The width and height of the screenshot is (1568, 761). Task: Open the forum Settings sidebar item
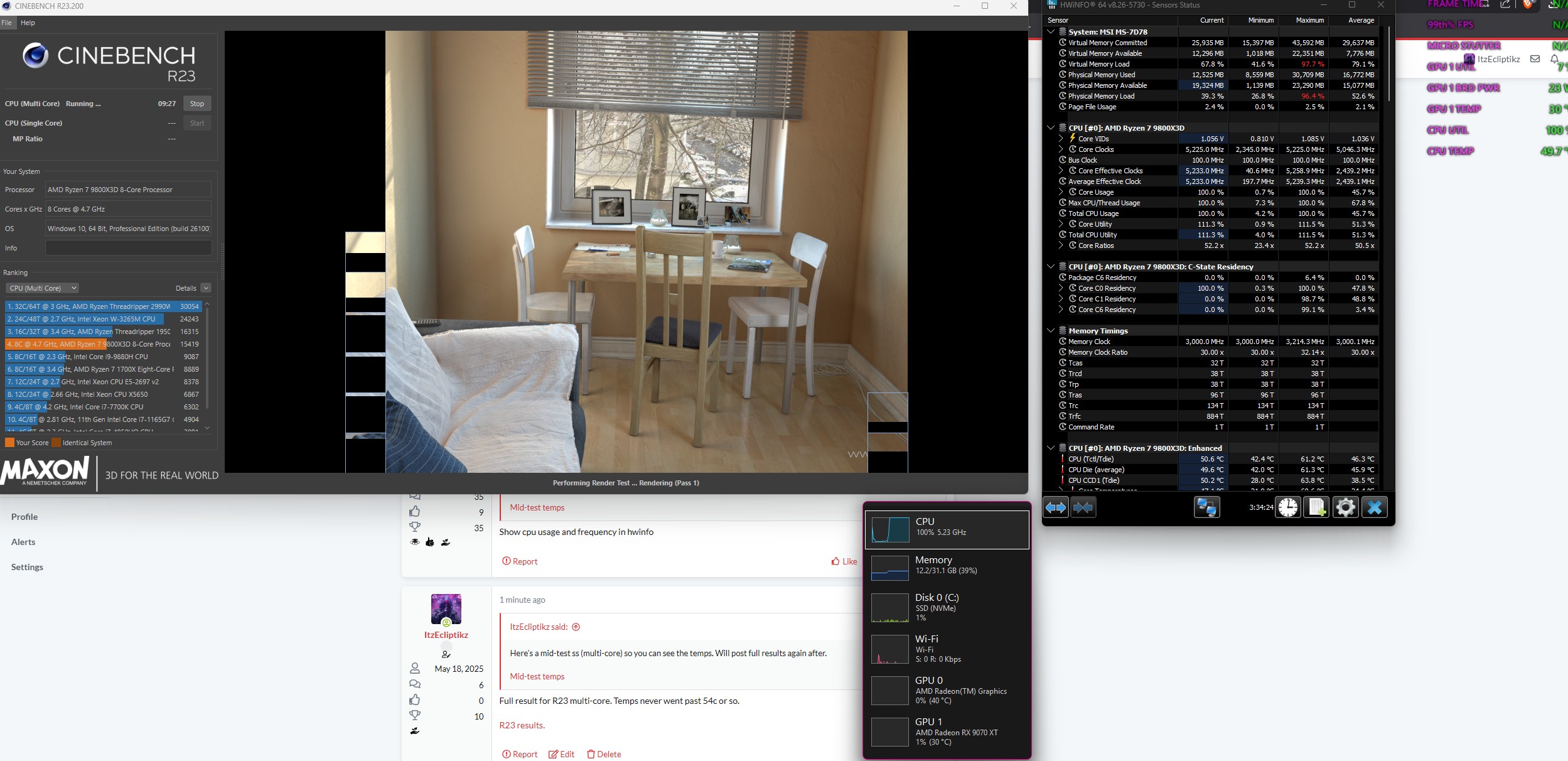click(x=27, y=567)
